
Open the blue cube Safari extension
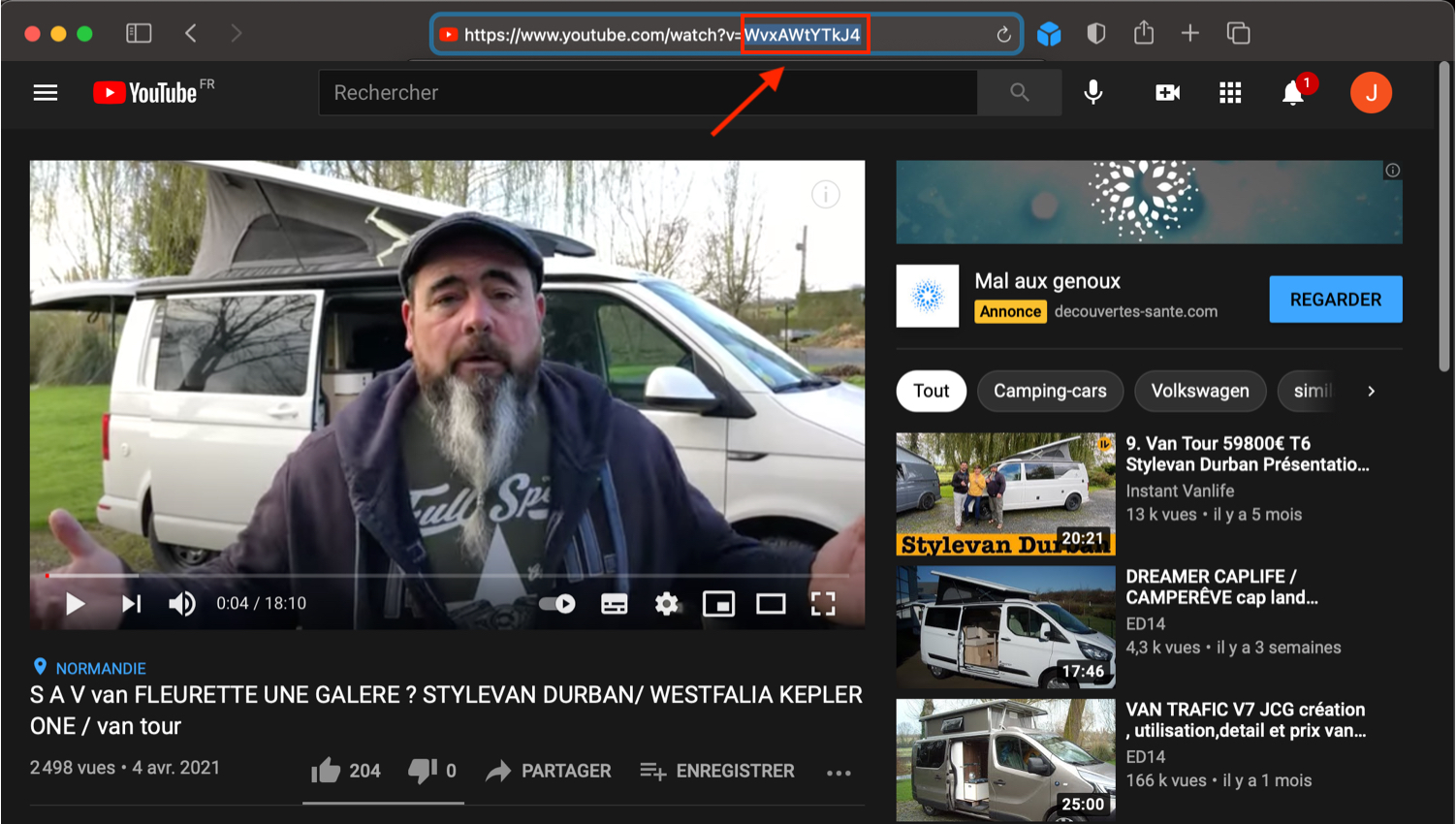(1049, 34)
